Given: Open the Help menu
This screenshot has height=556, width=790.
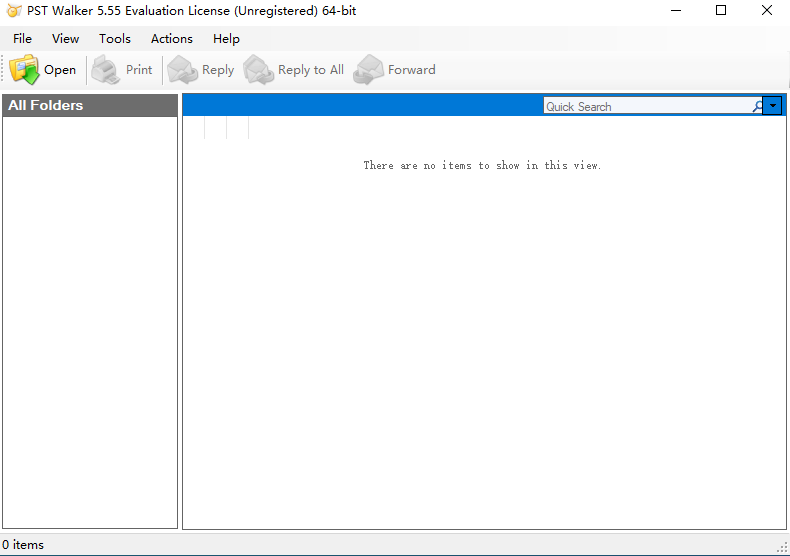Looking at the screenshot, I should [x=226, y=39].
